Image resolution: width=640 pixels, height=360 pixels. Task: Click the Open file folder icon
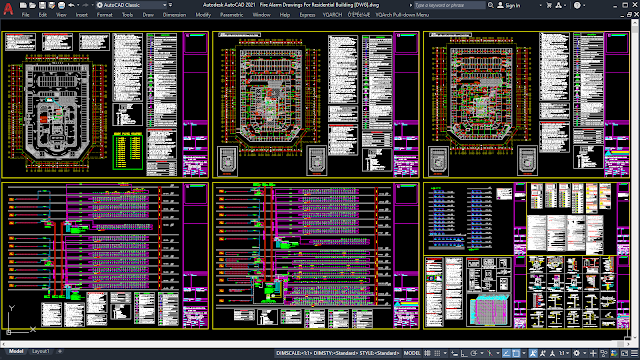point(33,5)
